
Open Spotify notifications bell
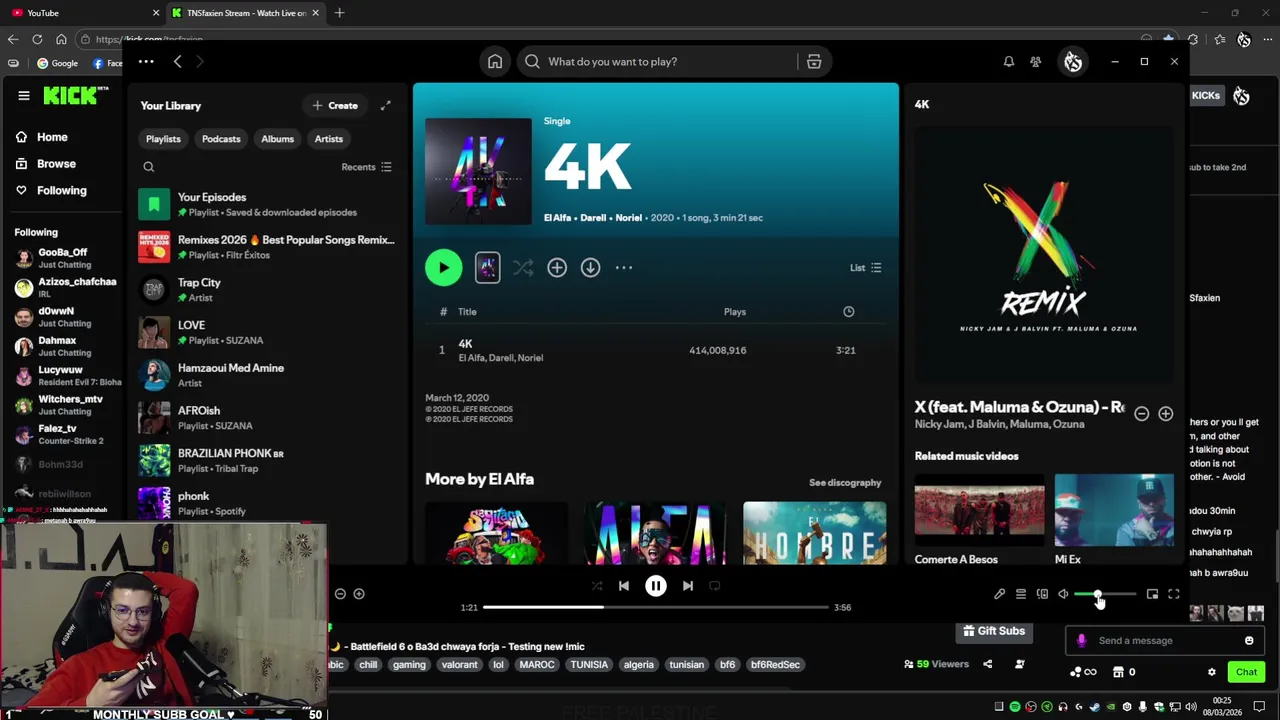point(1009,62)
